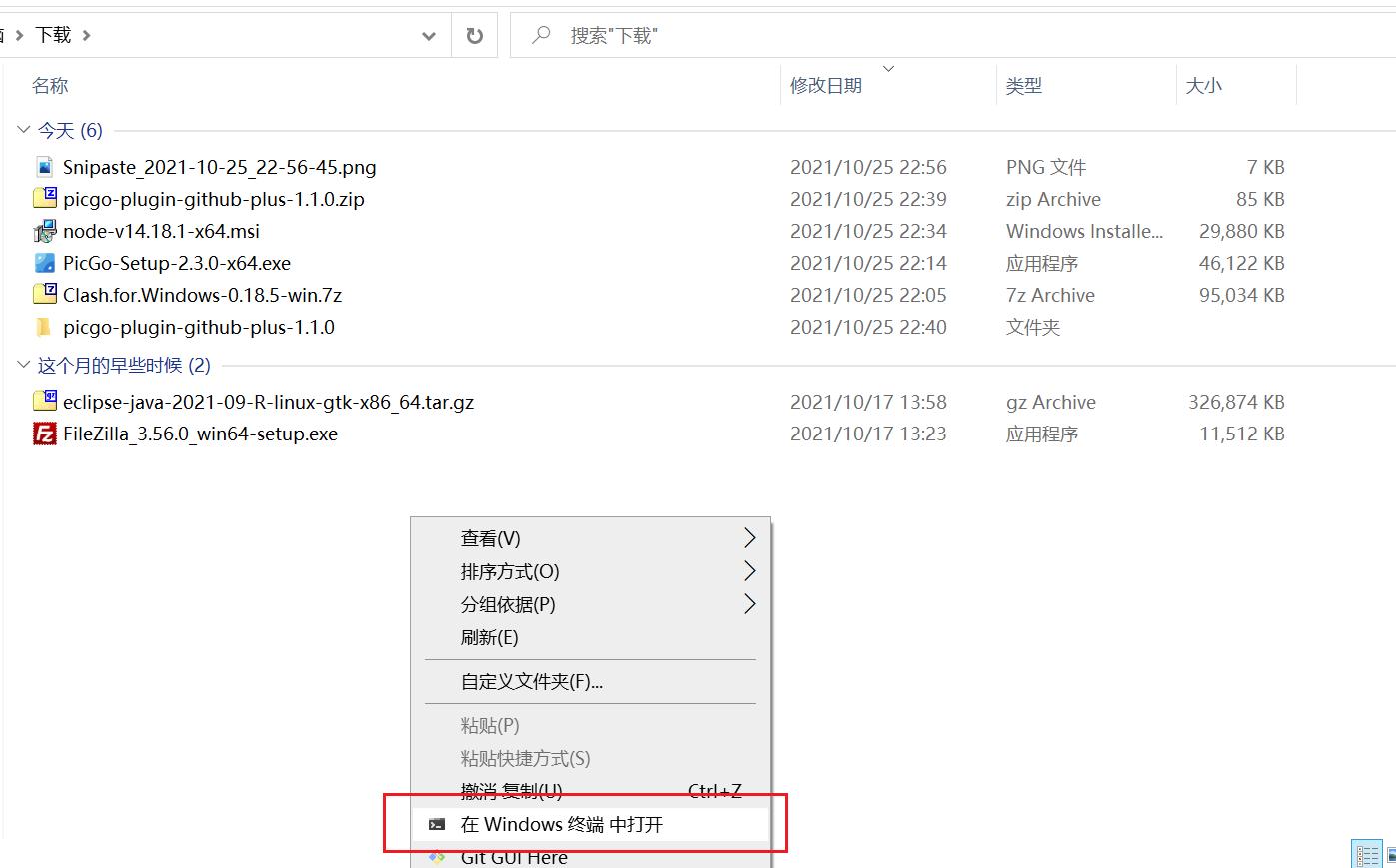Image resolution: width=1396 pixels, height=868 pixels.
Task: Click the Clash.for.Windows 7z archive icon
Action: pos(45,295)
